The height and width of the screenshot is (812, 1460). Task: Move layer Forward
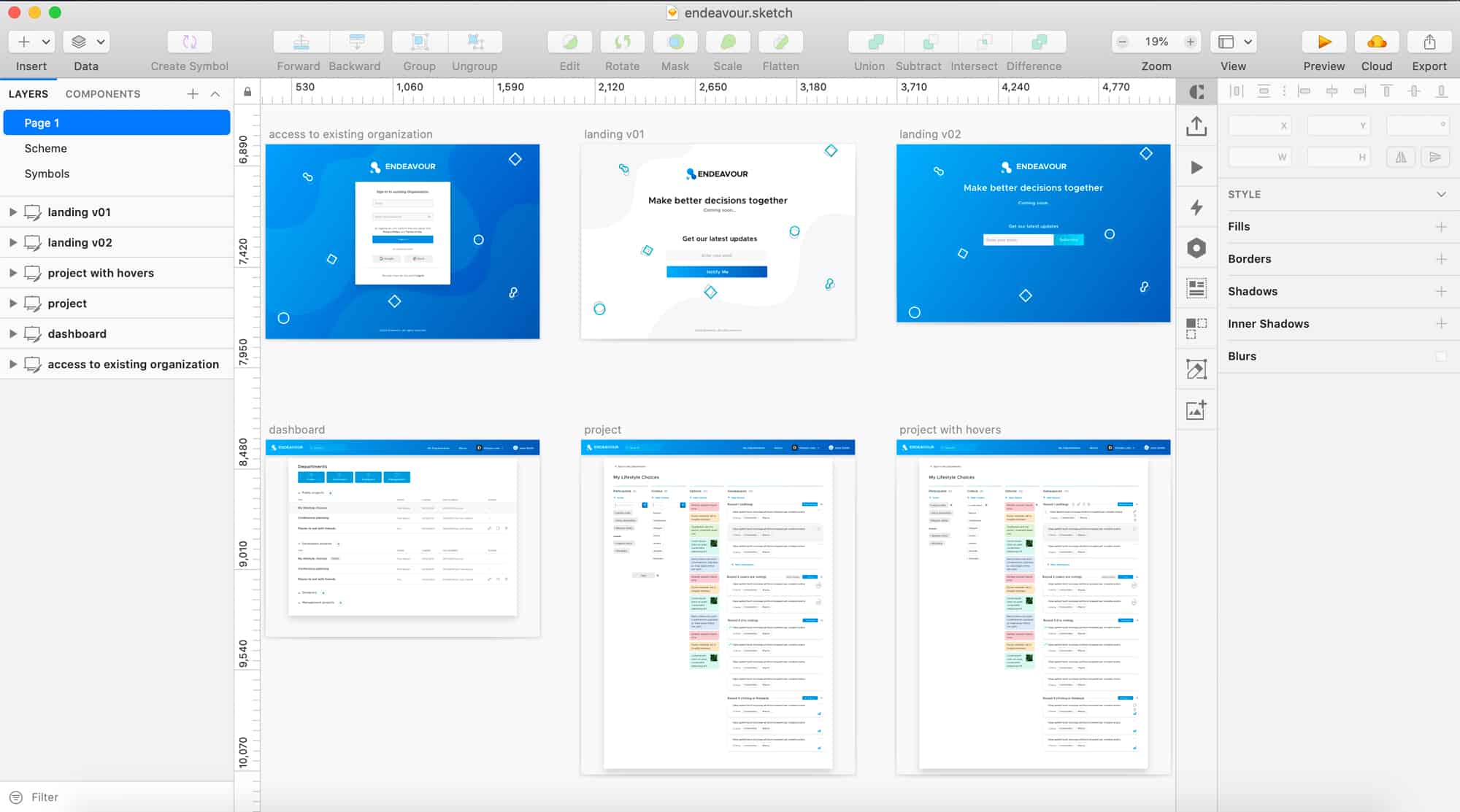click(301, 42)
